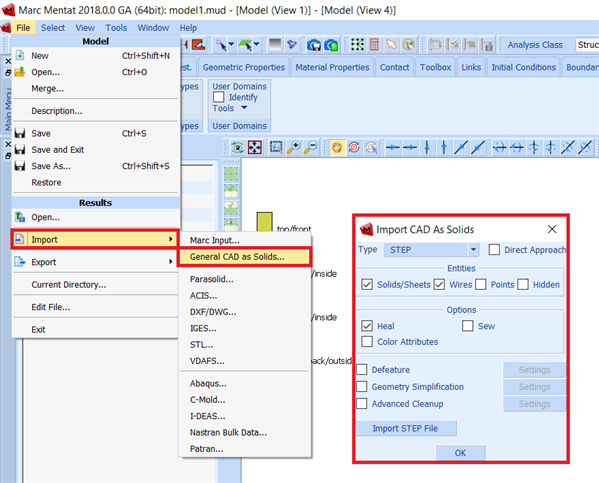Click the red ruler measure icon
This screenshot has width=599, height=483.
(199, 45)
